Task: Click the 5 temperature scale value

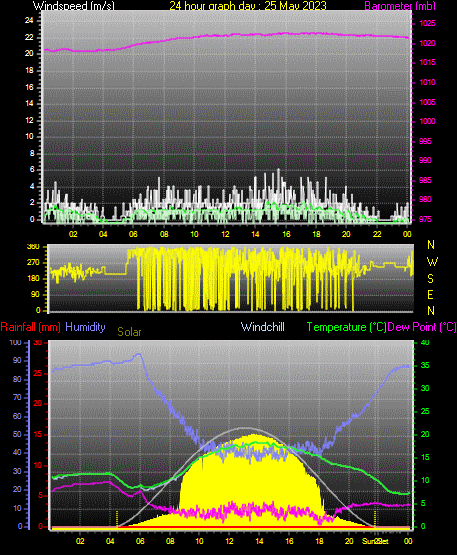Action: coord(423,503)
